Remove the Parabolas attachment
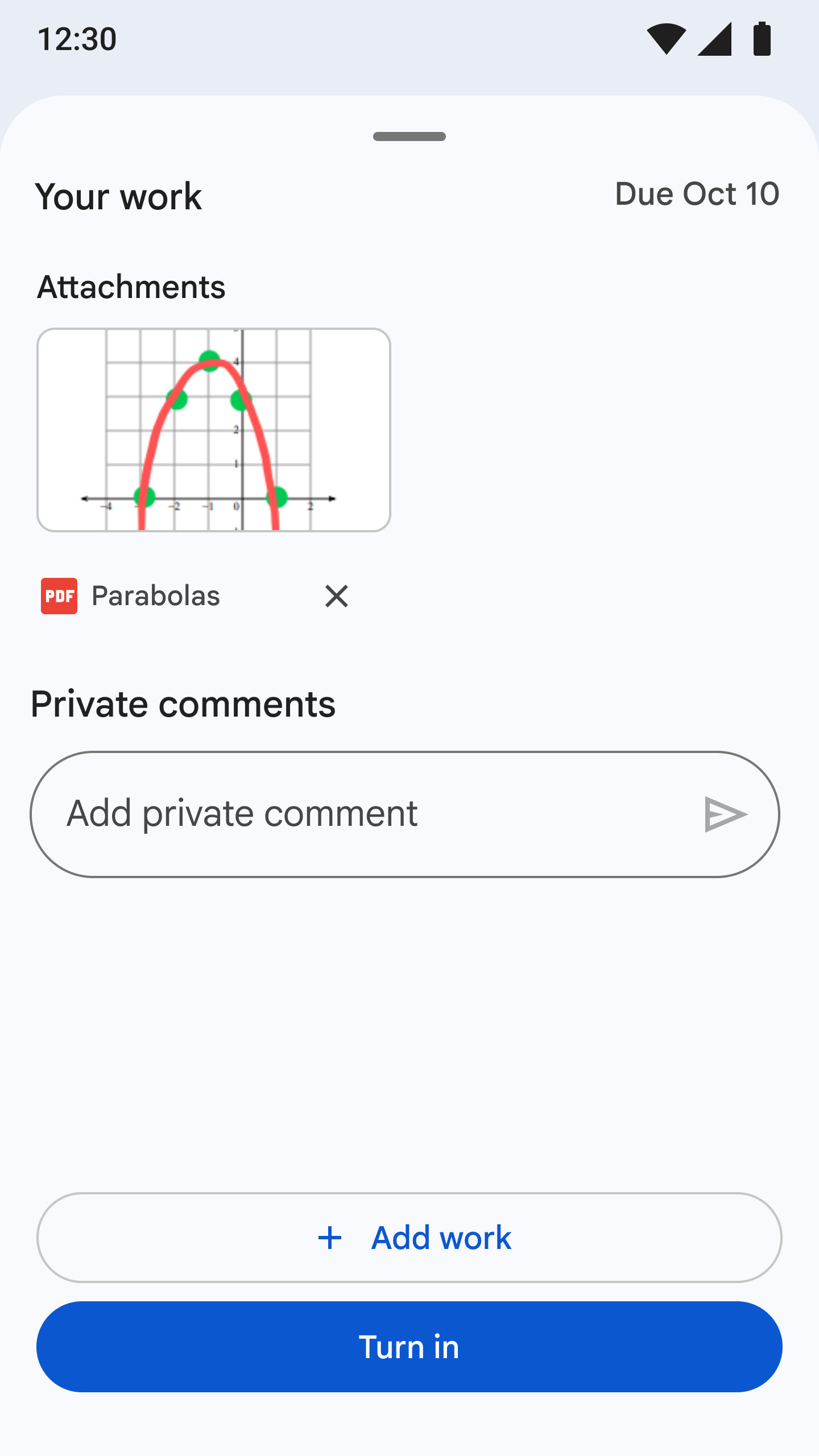 (x=336, y=596)
